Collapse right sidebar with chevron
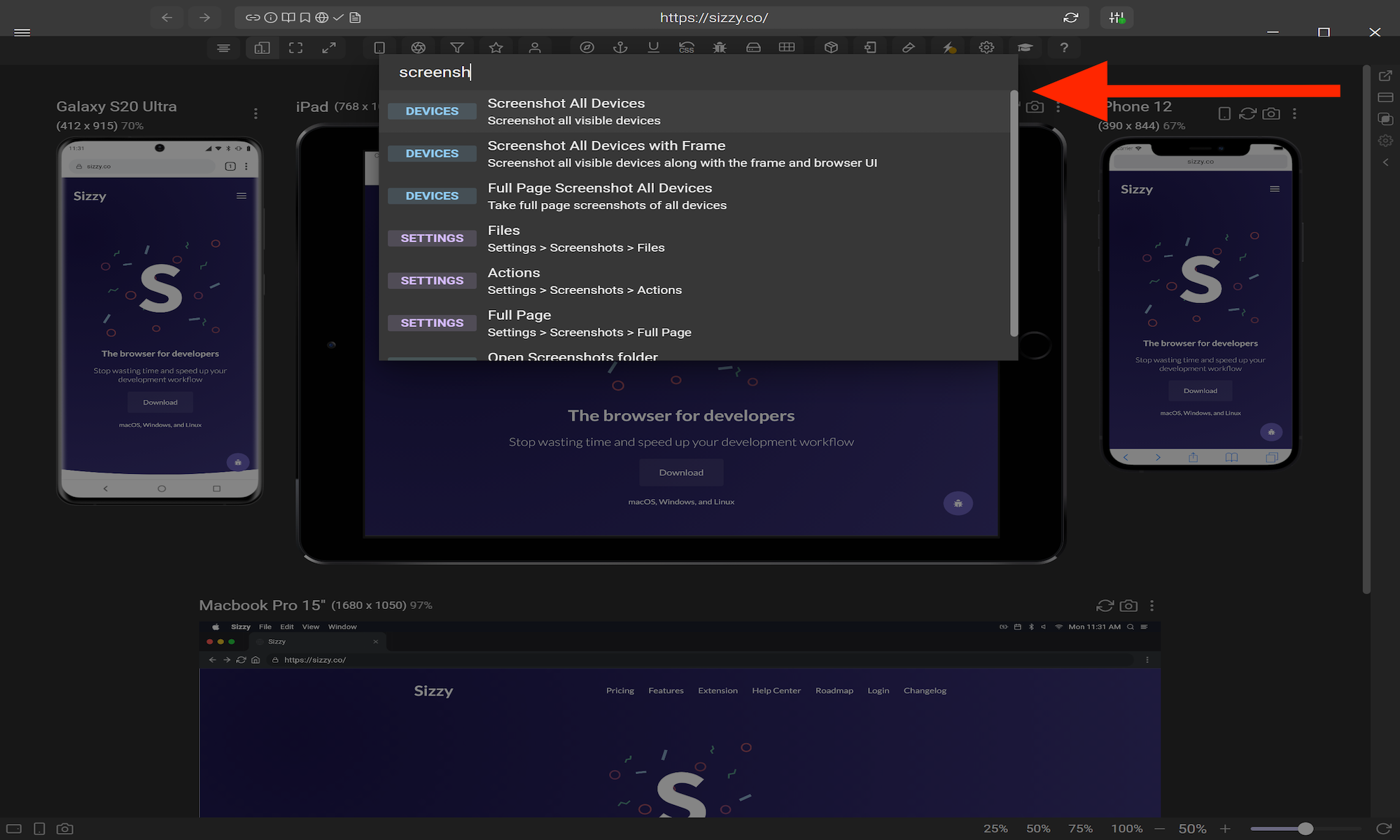 click(x=1385, y=162)
